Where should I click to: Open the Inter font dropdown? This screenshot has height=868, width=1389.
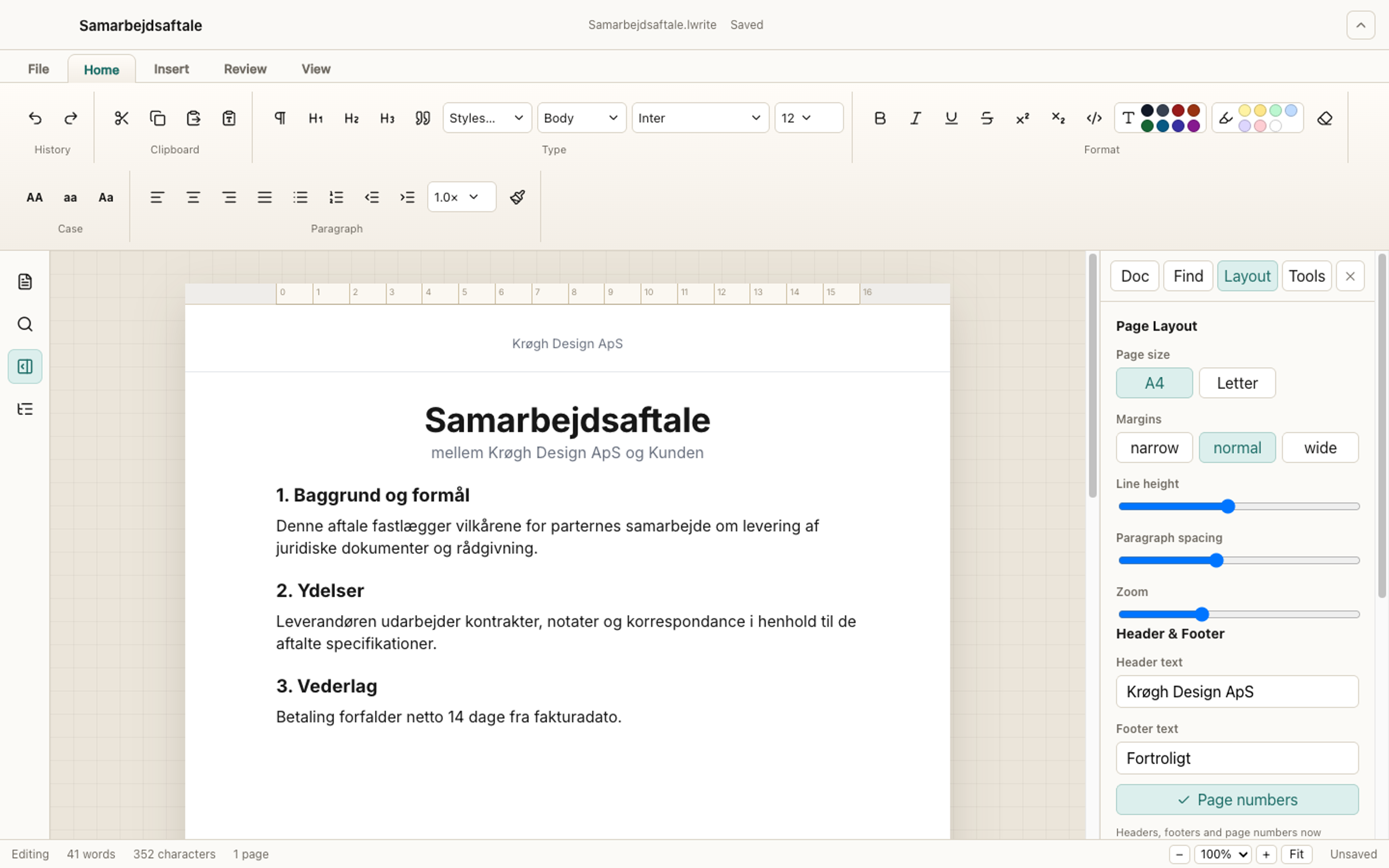click(x=700, y=118)
